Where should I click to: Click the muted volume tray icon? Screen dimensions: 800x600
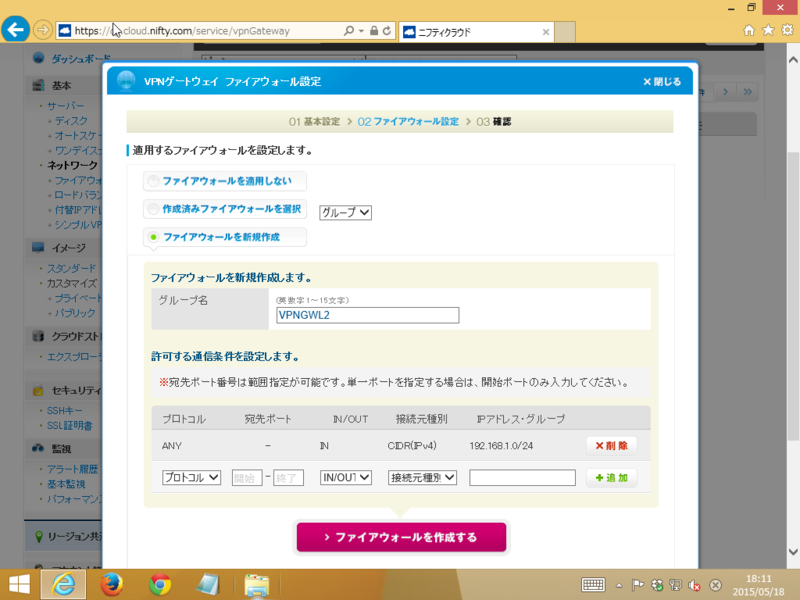pyautogui.click(x=694, y=585)
